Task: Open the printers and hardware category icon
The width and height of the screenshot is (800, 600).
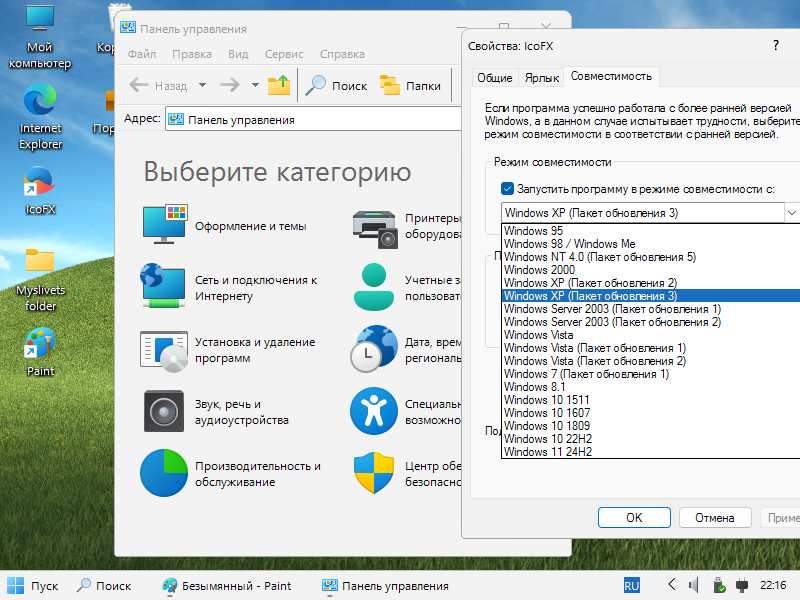Action: pyautogui.click(x=374, y=229)
